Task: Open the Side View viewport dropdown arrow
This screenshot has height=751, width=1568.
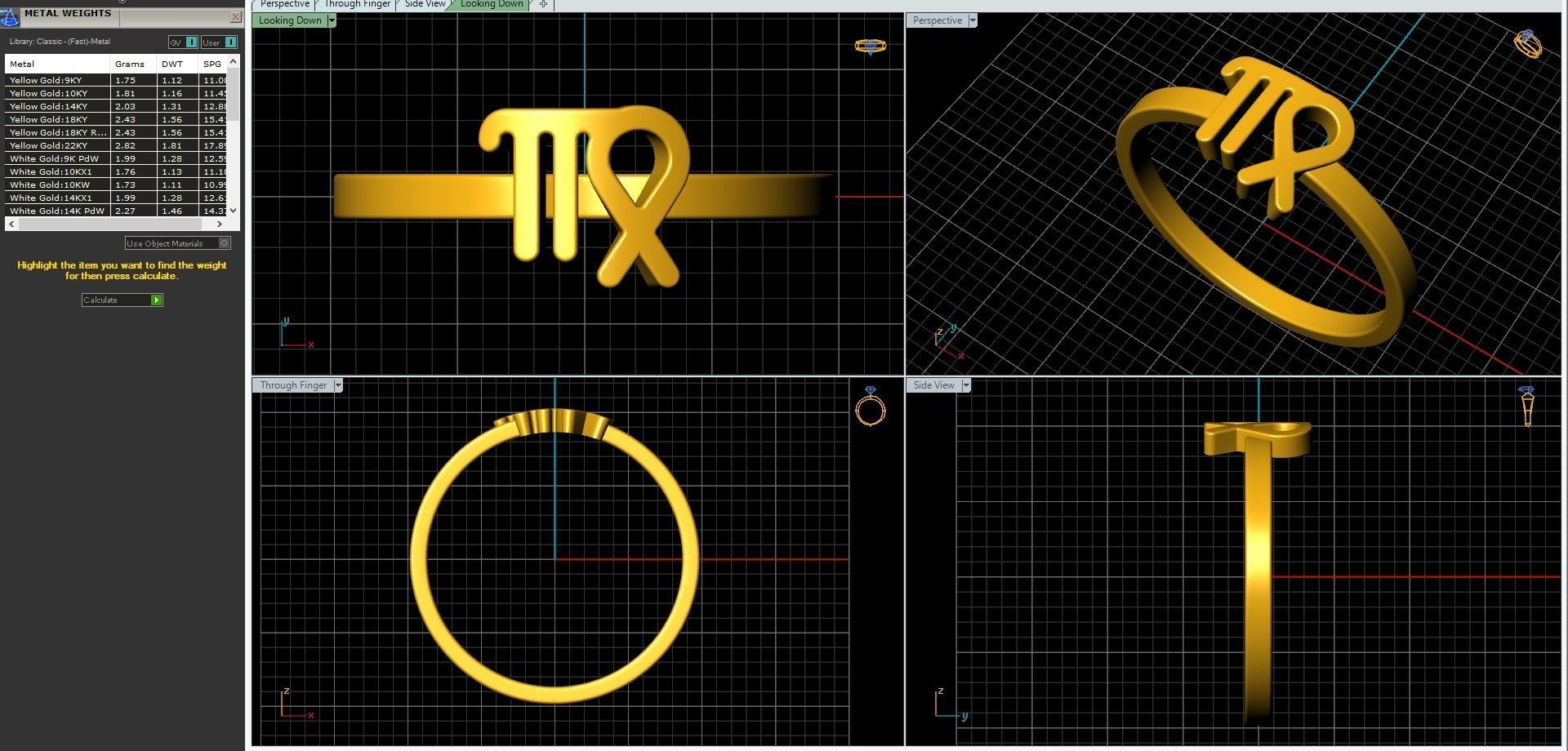Action: [966, 385]
